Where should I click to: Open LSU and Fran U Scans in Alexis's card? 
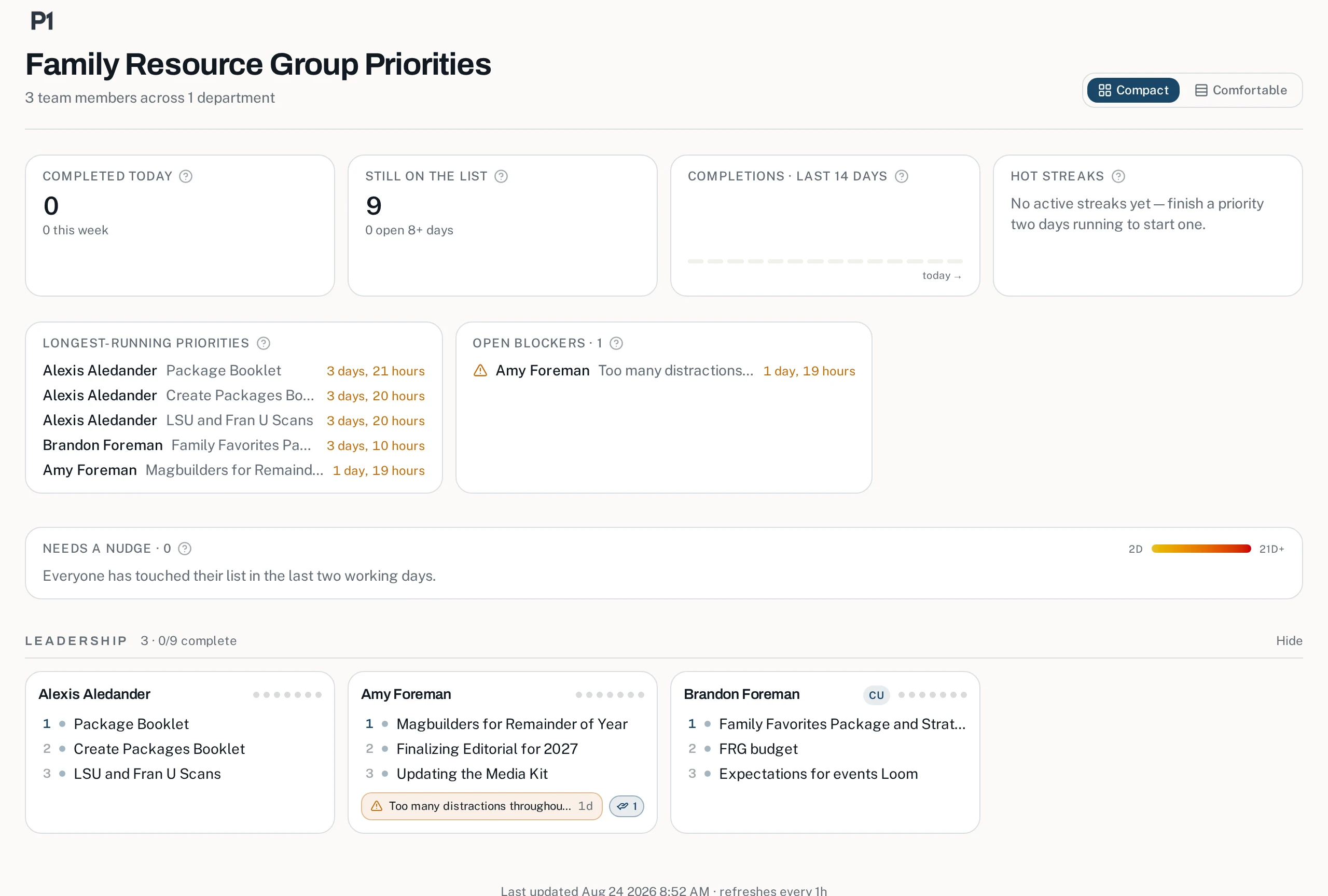tap(147, 774)
